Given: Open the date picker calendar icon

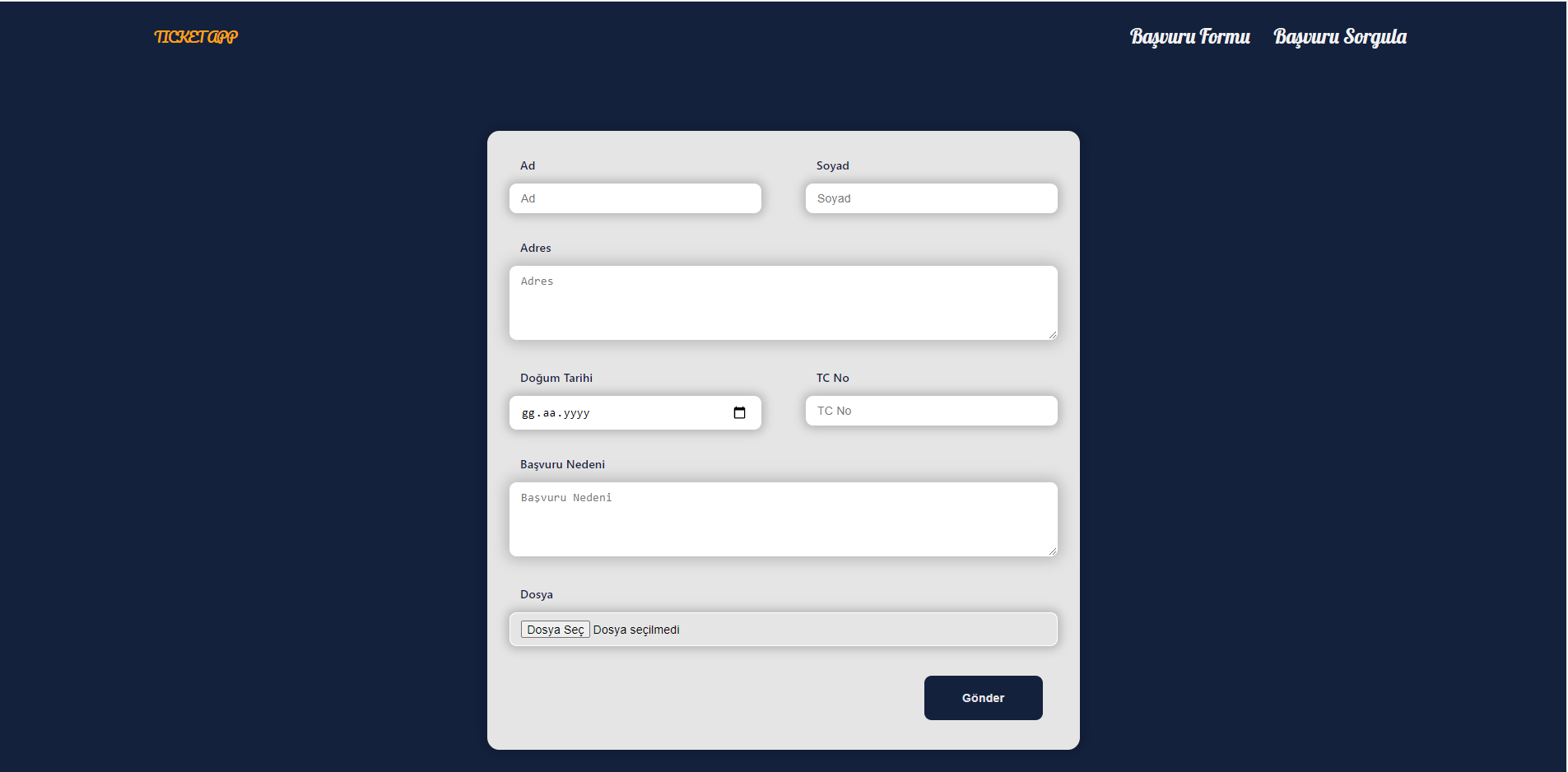Looking at the screenshot, I should (x=739, y=412).
